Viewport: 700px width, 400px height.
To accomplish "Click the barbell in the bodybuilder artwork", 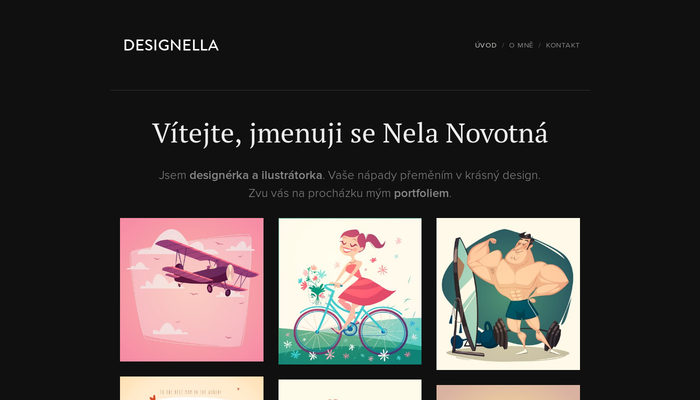I will point(527,334).
